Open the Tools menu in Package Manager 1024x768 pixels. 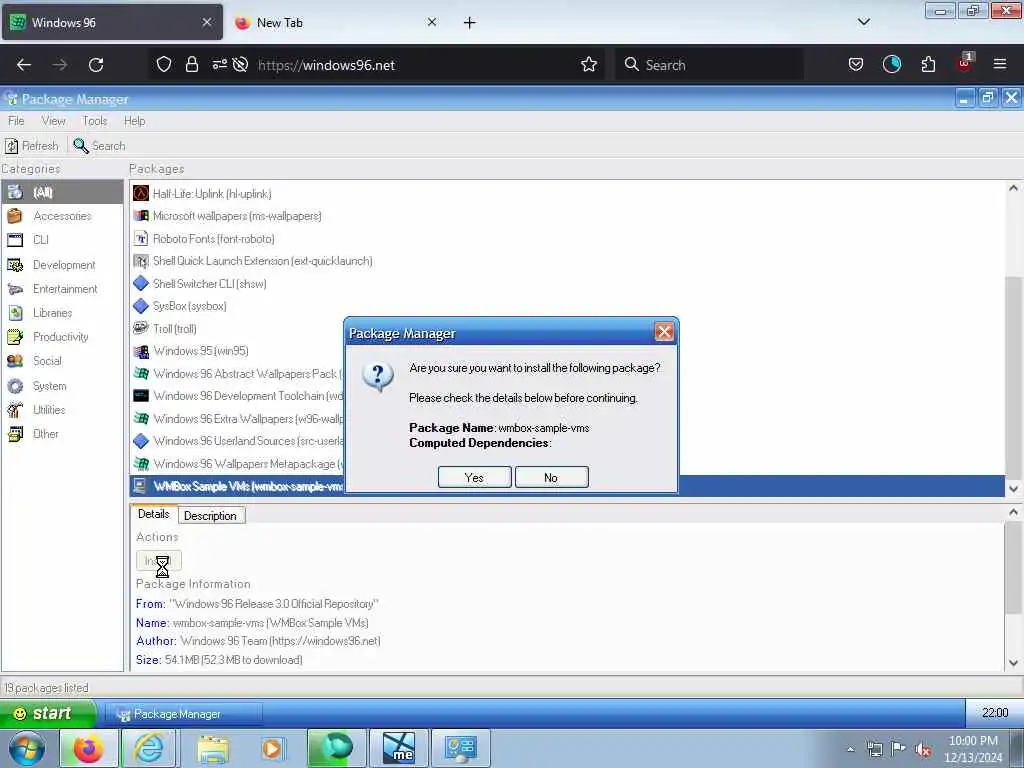click(95, 121)
